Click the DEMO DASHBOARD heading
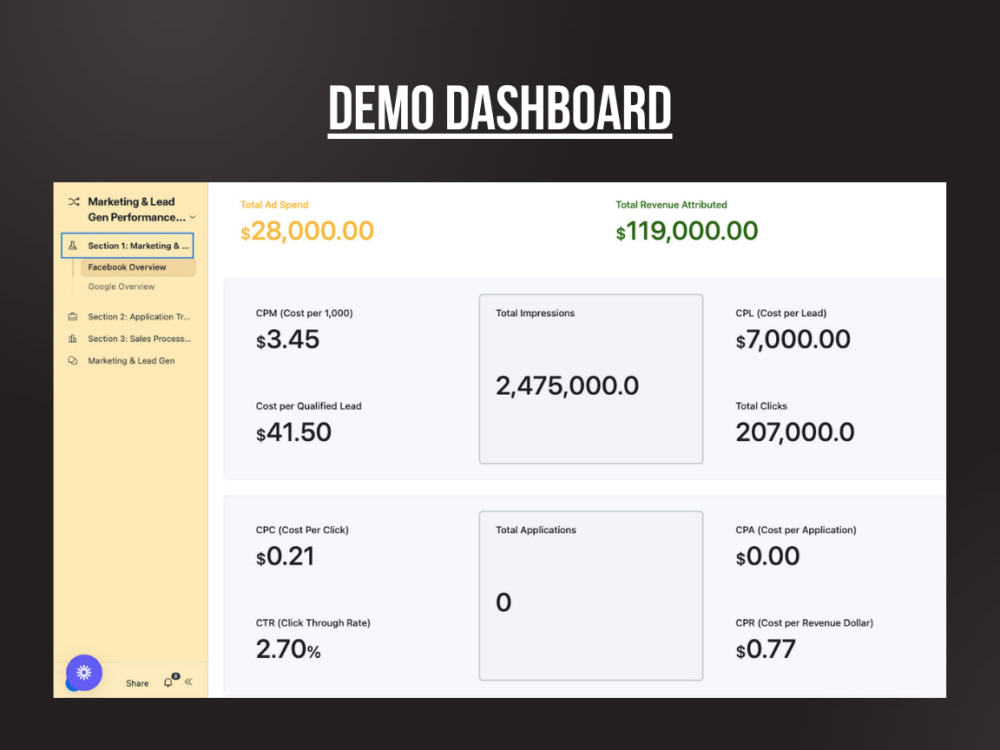This screenshot has width=1000, height=750. [x=500, y=108]
